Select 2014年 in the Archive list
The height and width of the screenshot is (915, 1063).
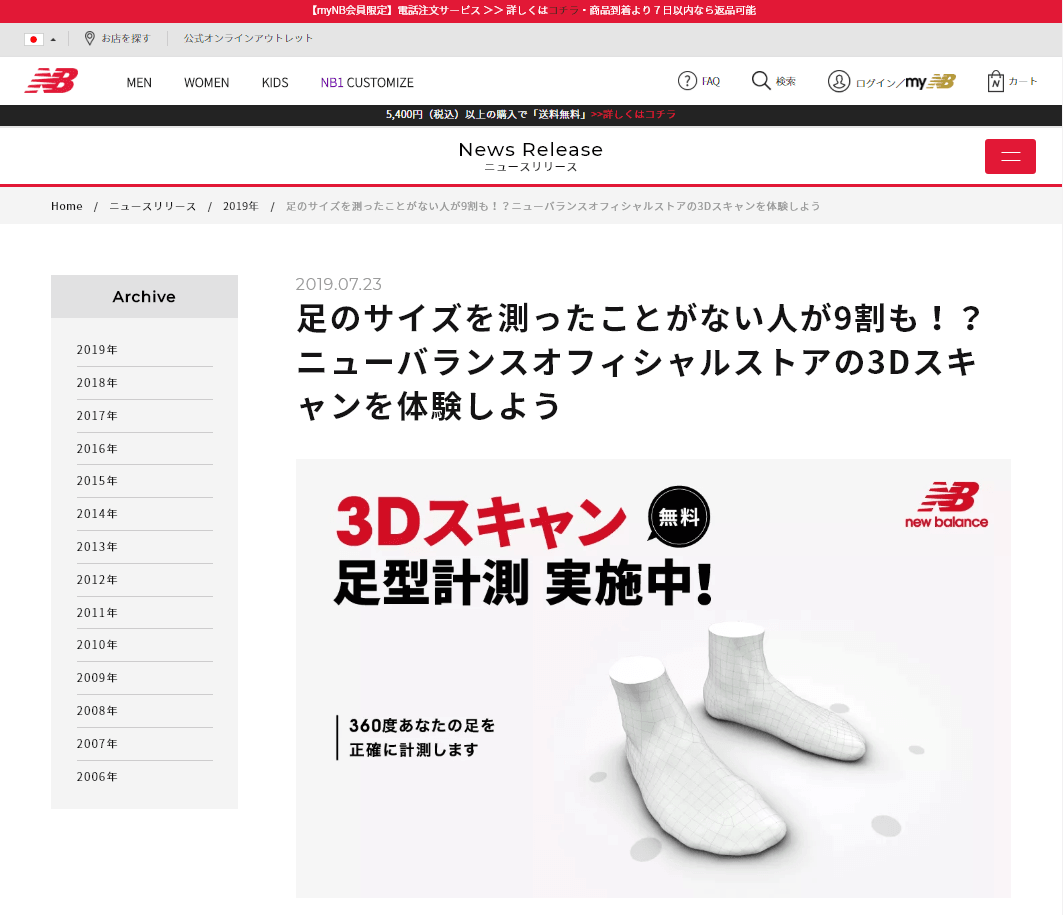coord(97,514)
